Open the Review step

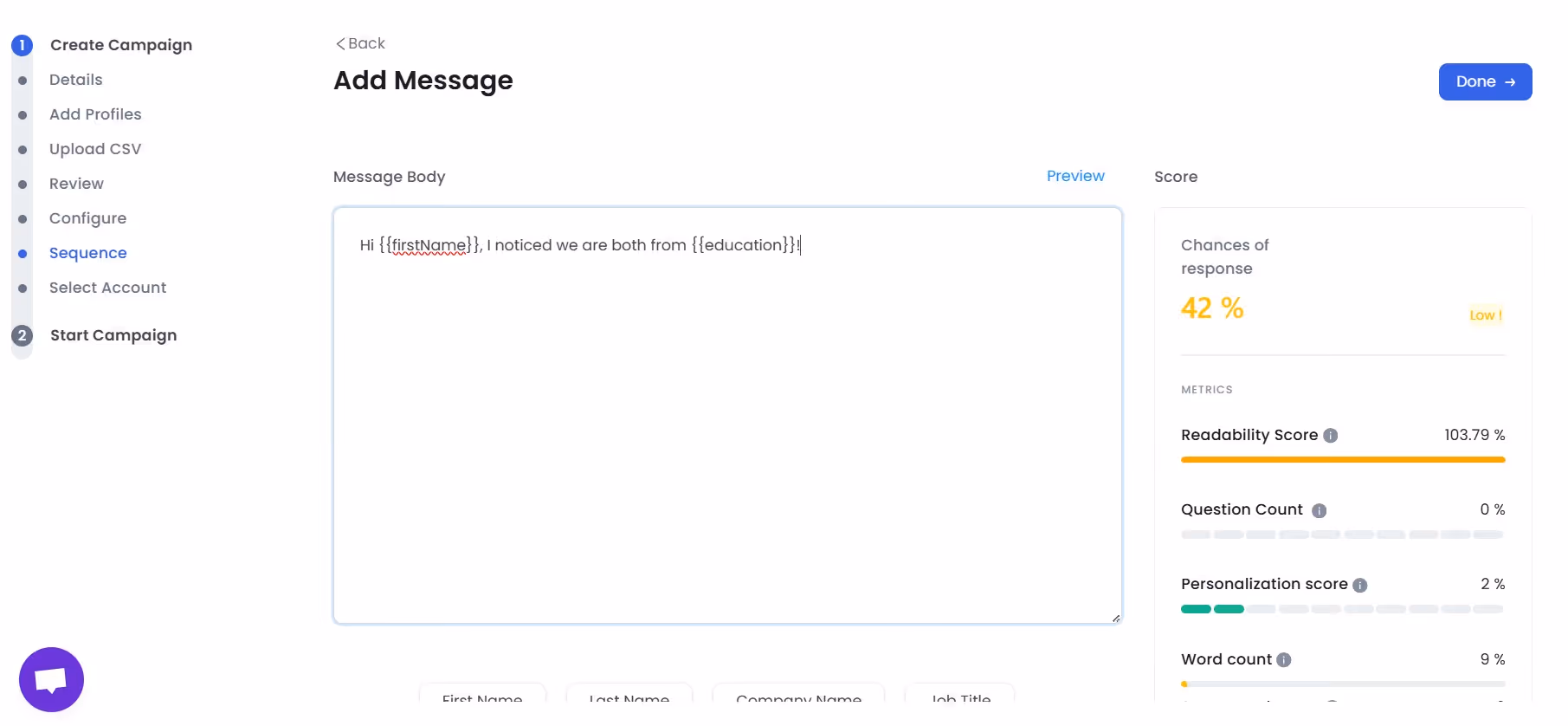click(x=76, y=184)
